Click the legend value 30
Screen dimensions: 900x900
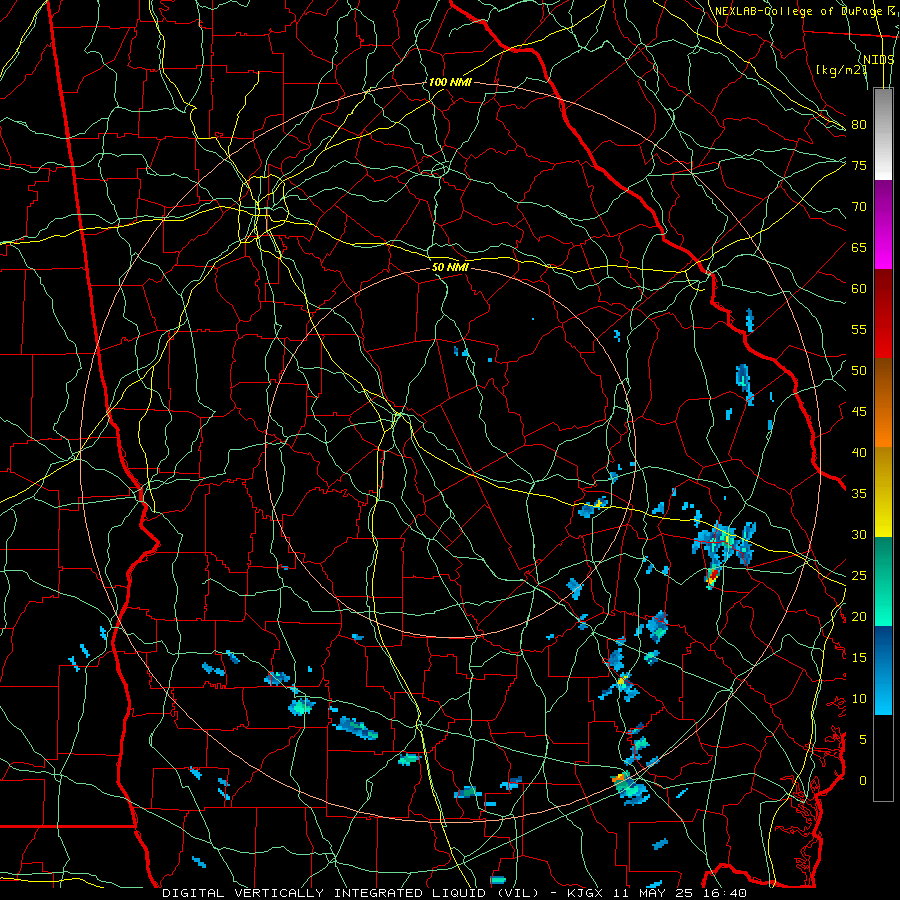(x=859, y=534)
